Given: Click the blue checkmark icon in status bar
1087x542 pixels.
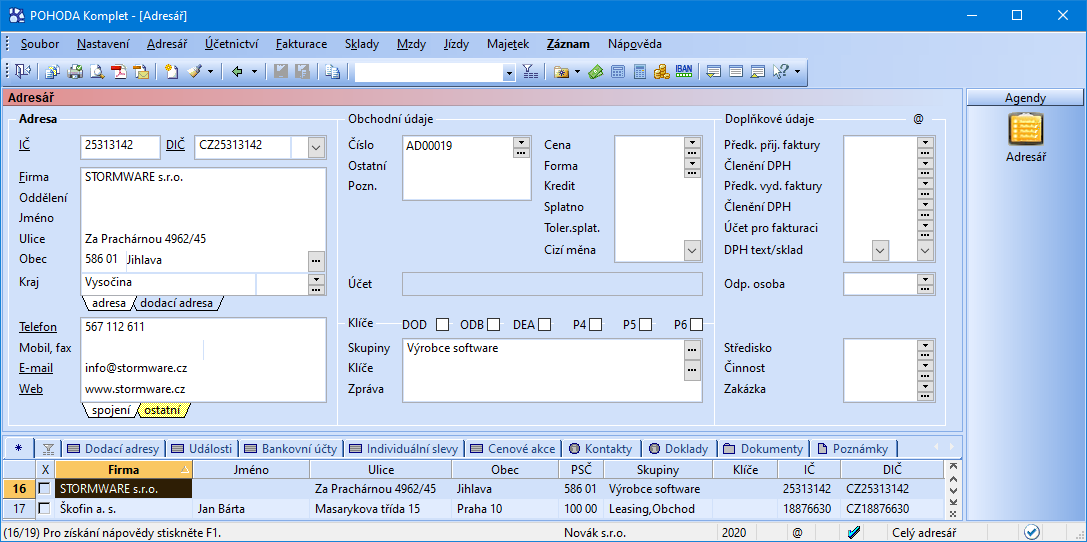Looking at the screenshot, I should click(x=854, y=532).
